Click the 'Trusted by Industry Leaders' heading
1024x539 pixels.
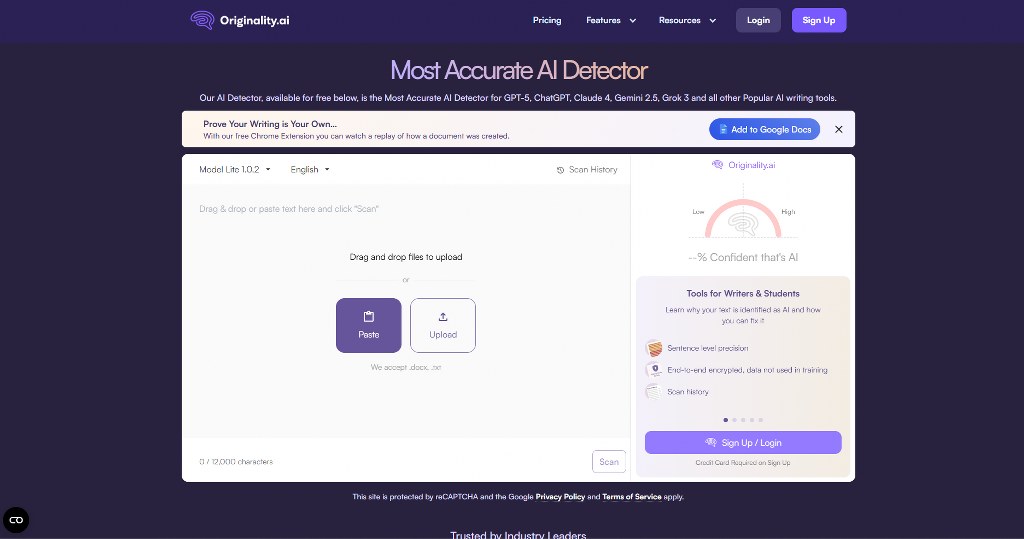coord(518,534)
